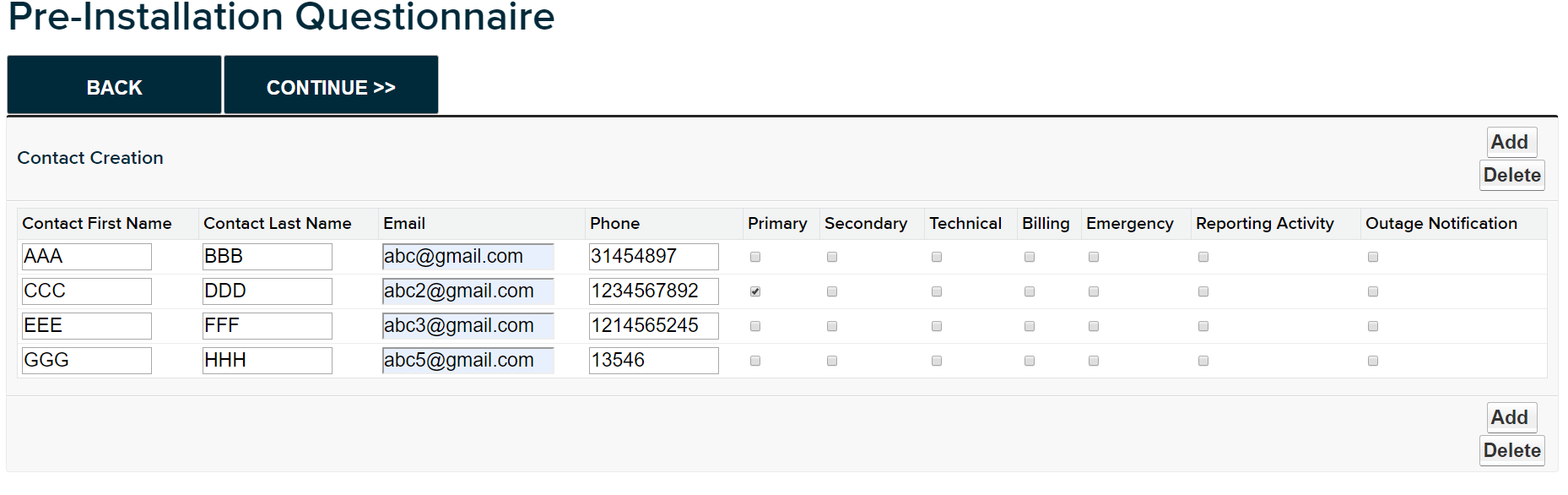This screenshot has width=1568, height=495.
Task: Click the bottom Add button
Action: [x=1509, y=417]
